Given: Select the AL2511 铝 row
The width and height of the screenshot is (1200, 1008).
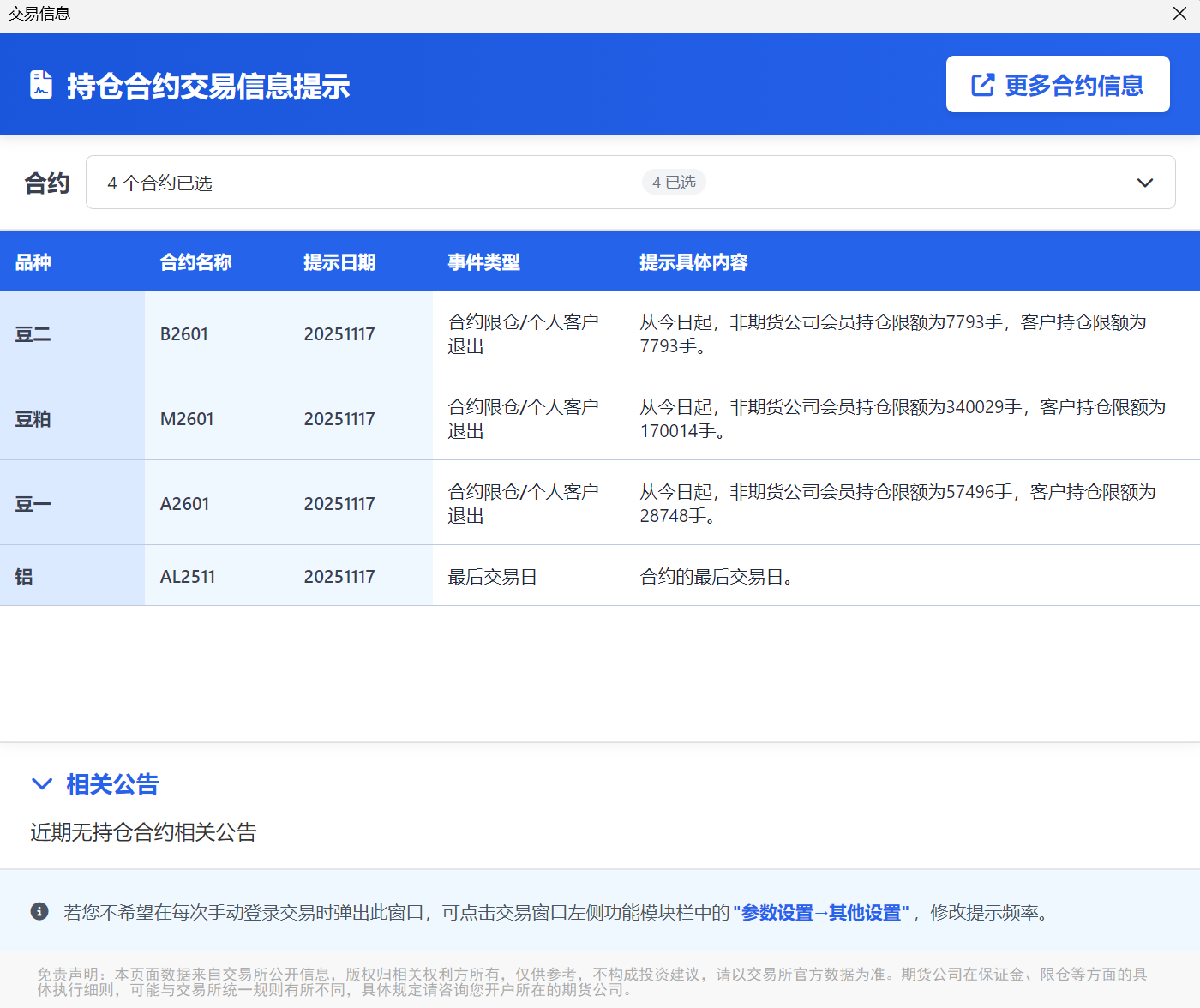Looking at the screenshot, I should (x=188, y=577).
